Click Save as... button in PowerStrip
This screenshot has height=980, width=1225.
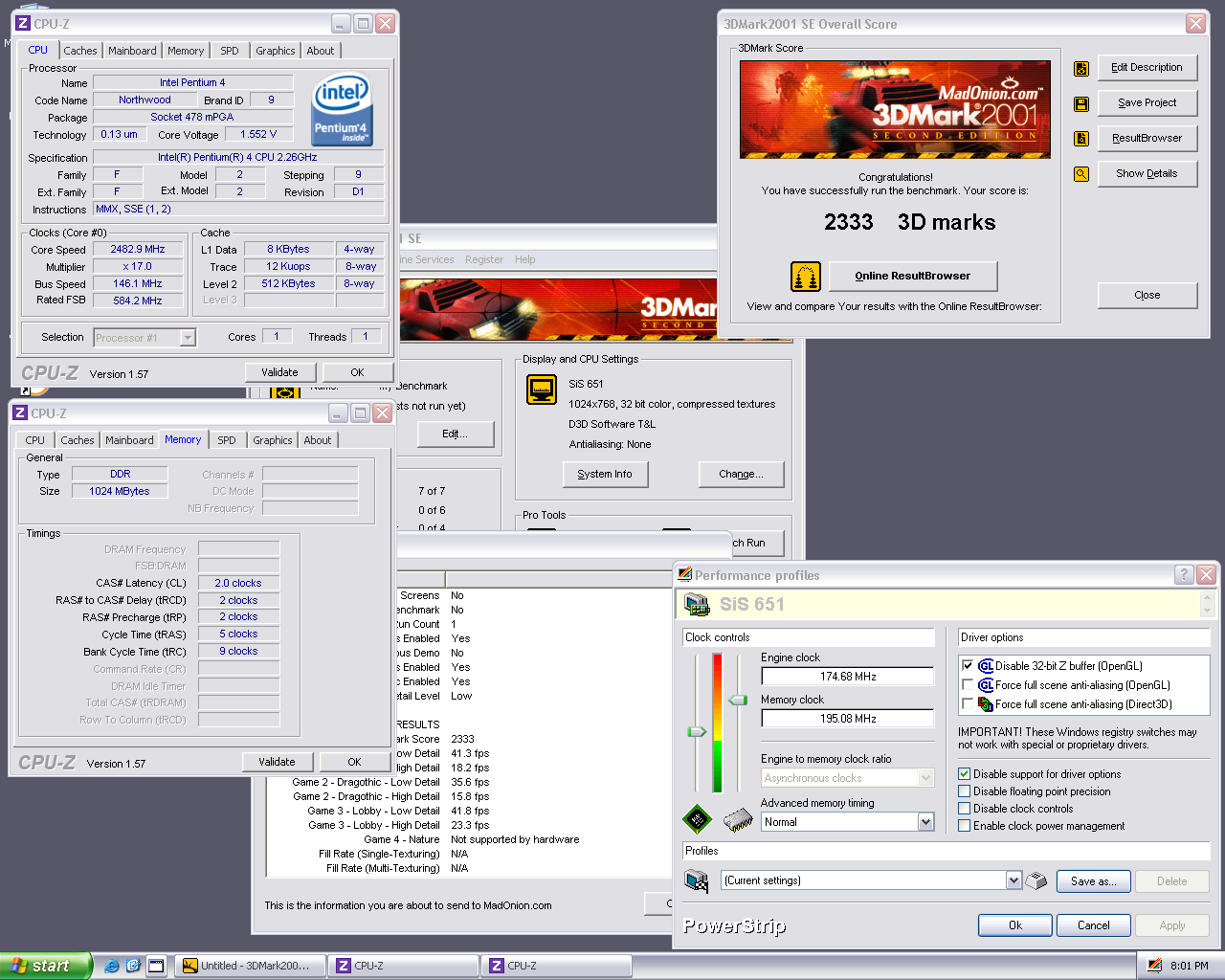1094,881
